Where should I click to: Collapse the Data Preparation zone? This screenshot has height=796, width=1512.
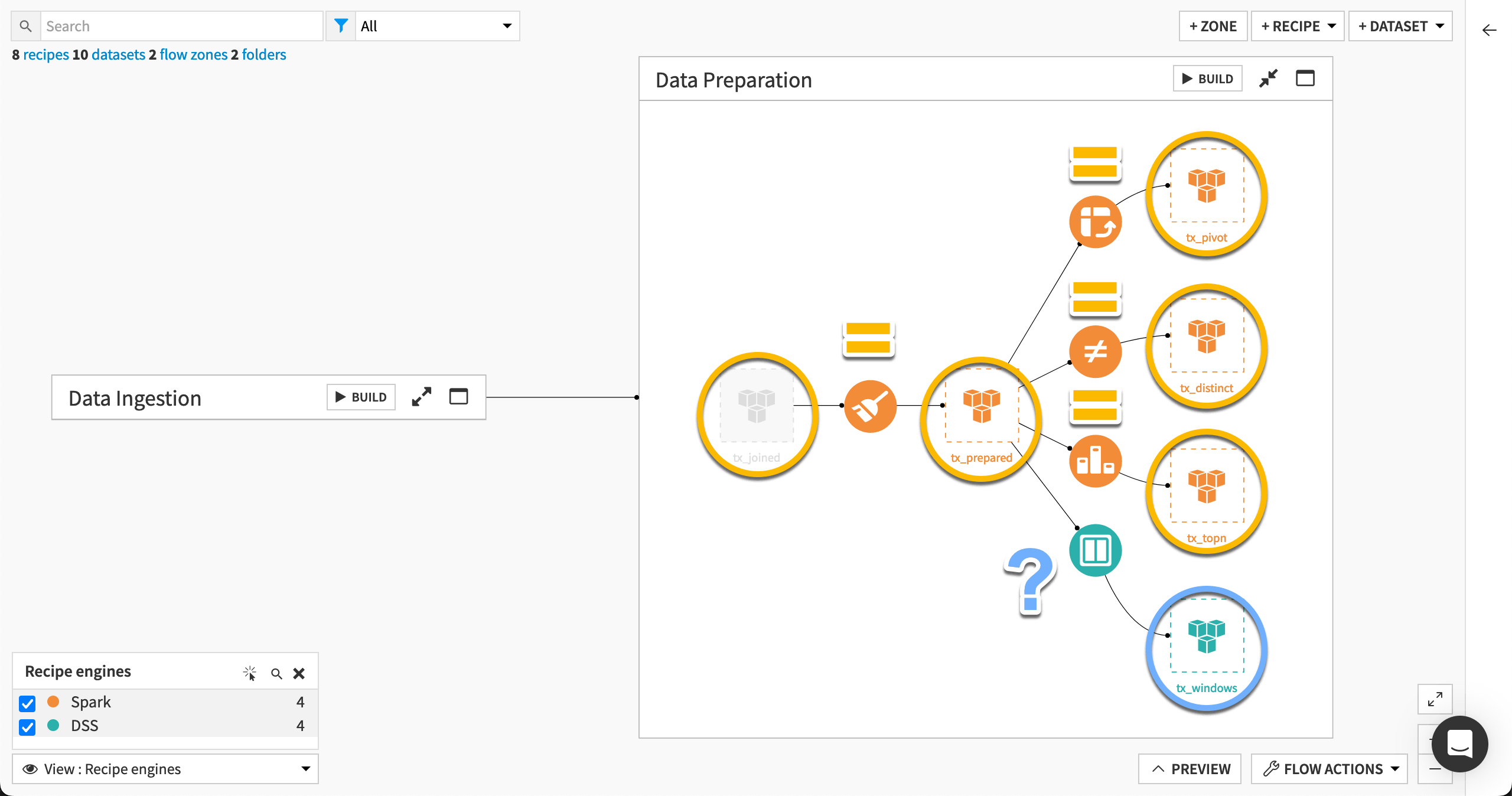coord(1269,78)
